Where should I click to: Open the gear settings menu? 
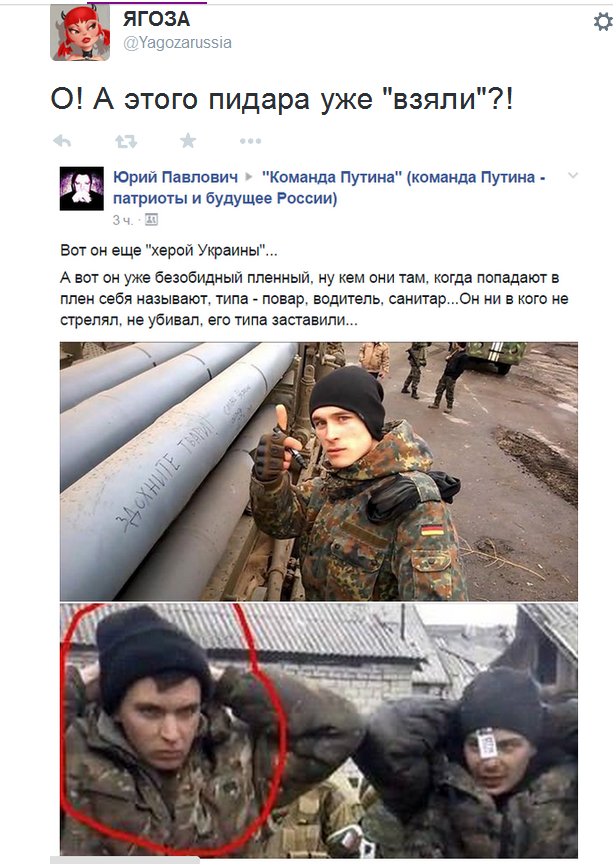point(602,22)
